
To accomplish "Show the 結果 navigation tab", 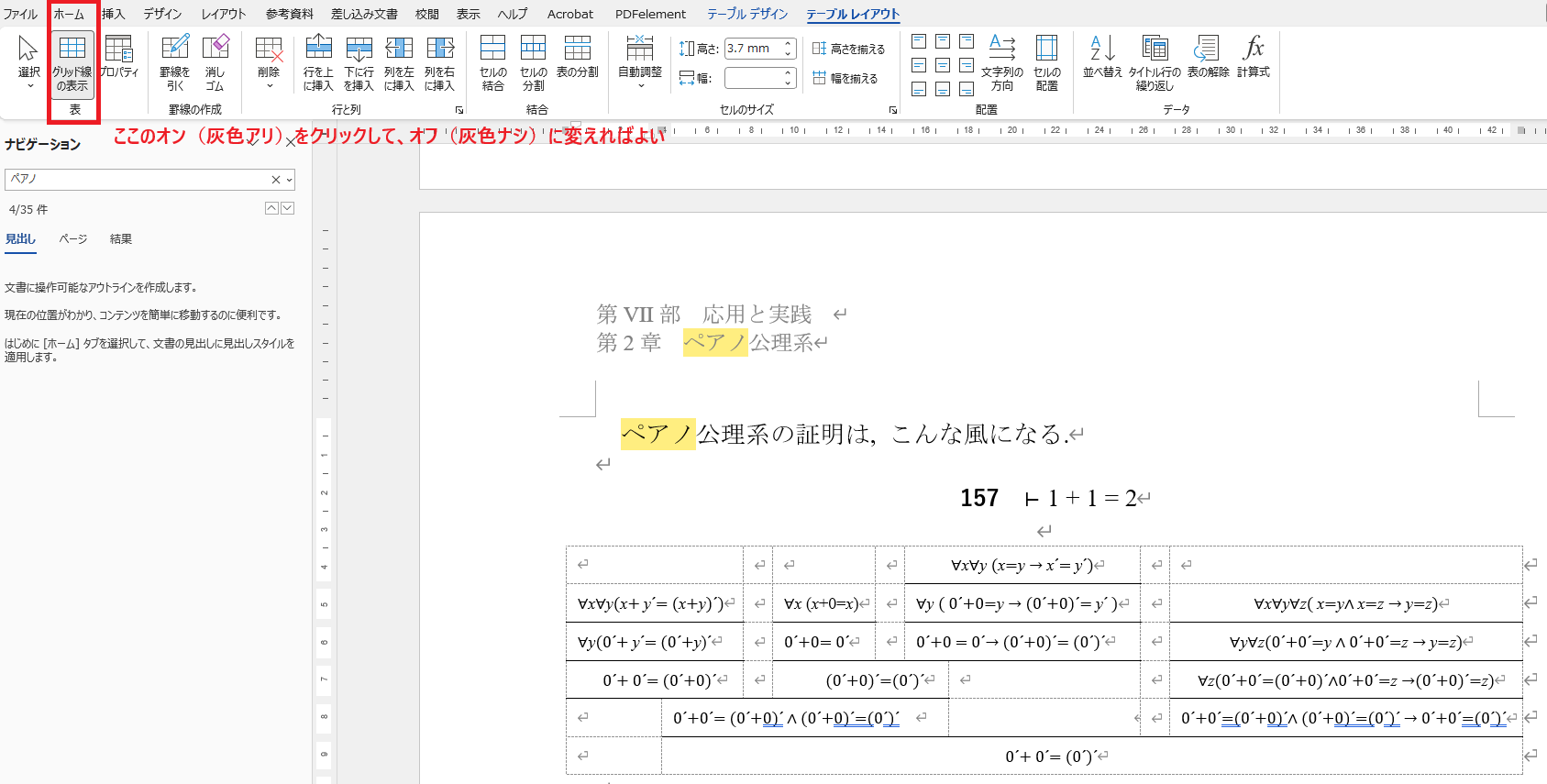I will (x=121, y=239).
